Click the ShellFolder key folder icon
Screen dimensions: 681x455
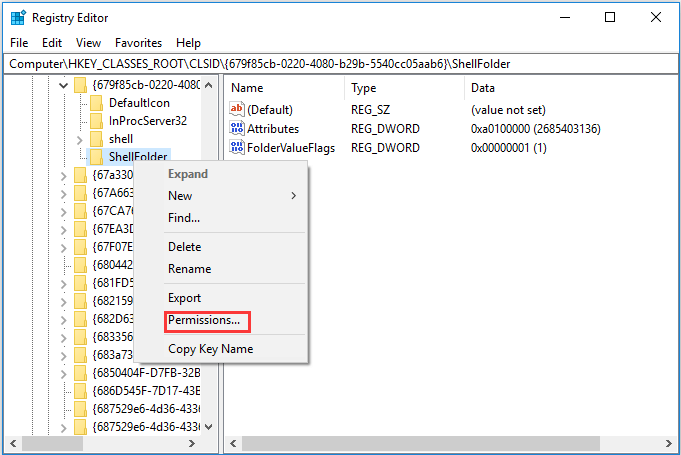tap(96, 157)
